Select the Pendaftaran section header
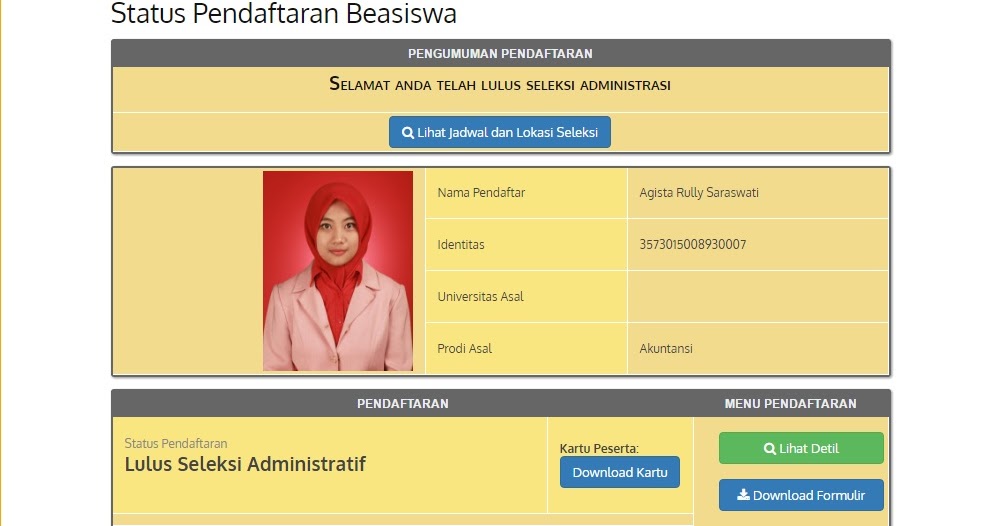This screenshot has width=1001, height=526. (403, 403)
